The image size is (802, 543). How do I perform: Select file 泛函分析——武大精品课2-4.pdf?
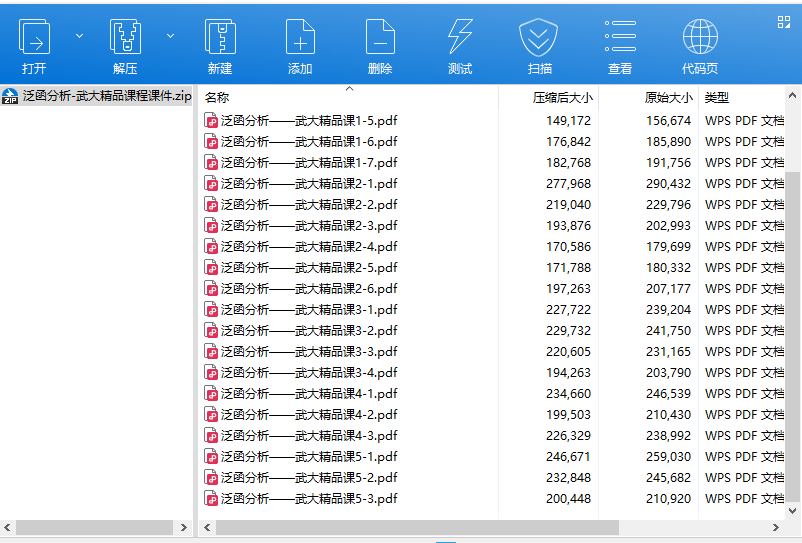[309, 246]
